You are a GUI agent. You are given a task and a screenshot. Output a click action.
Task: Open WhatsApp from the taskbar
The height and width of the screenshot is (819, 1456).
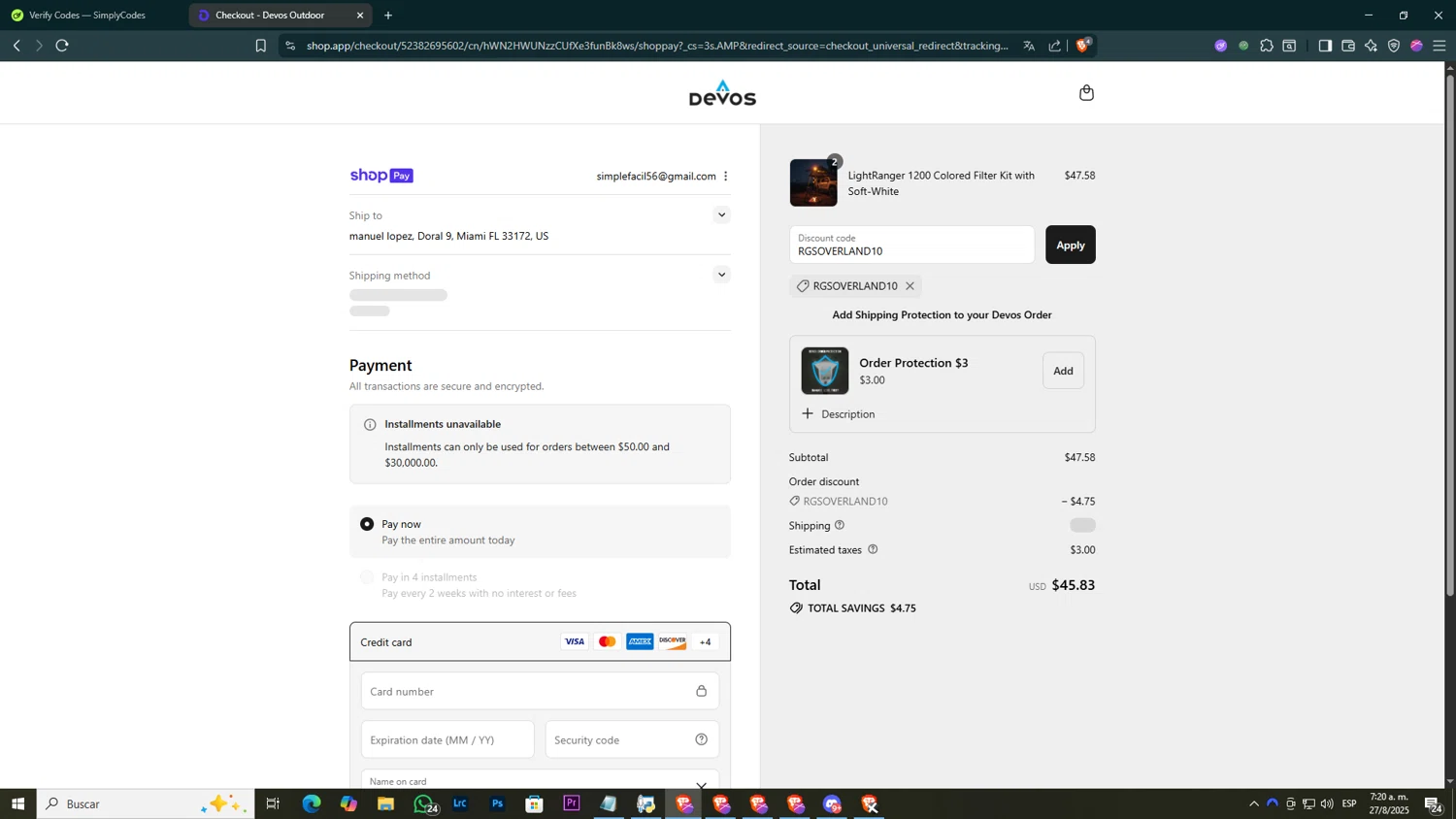423,803
